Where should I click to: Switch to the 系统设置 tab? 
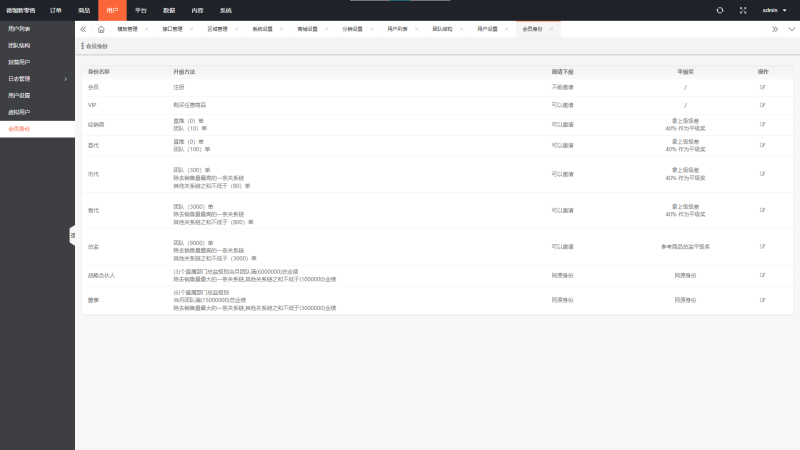(262, 29)
